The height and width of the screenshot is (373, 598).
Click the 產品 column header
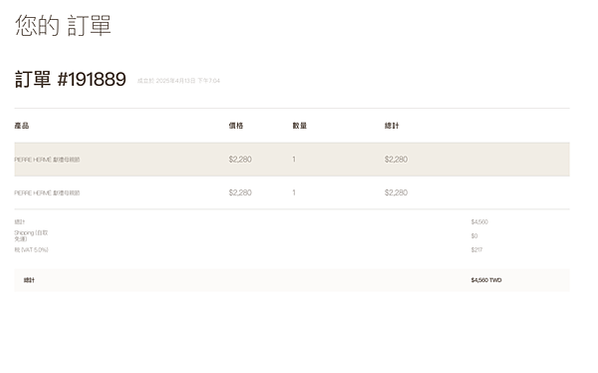click(x=22, y=125)
